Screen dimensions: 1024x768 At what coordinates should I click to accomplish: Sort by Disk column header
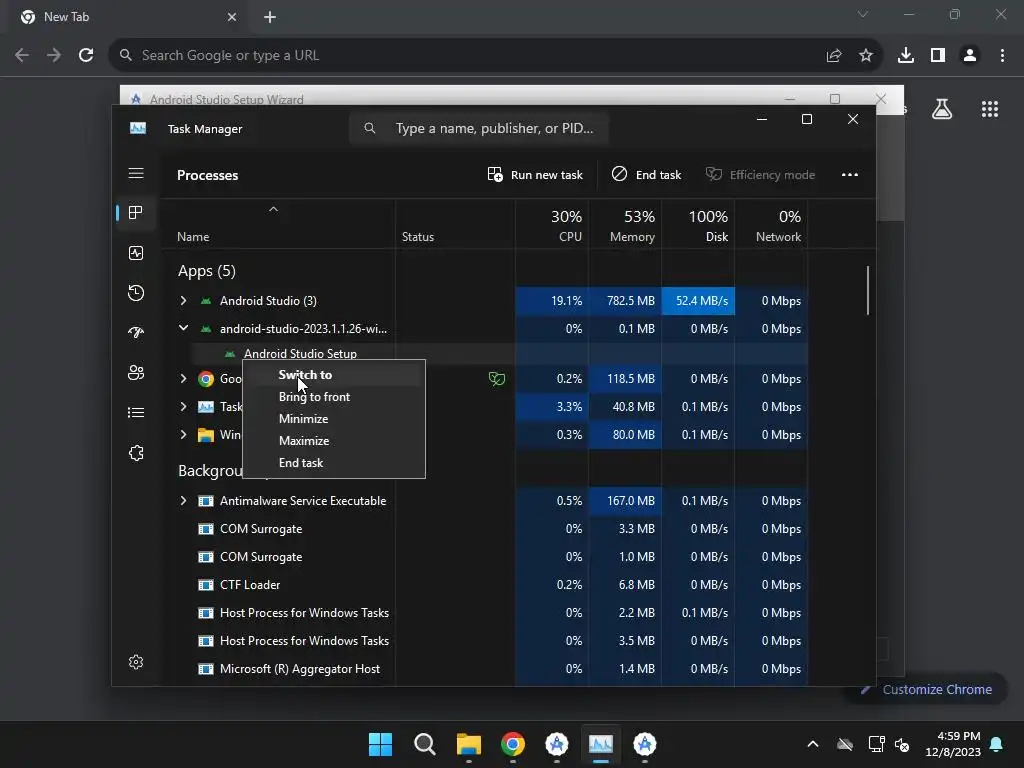pyautogui.click(x=698, y=225)
